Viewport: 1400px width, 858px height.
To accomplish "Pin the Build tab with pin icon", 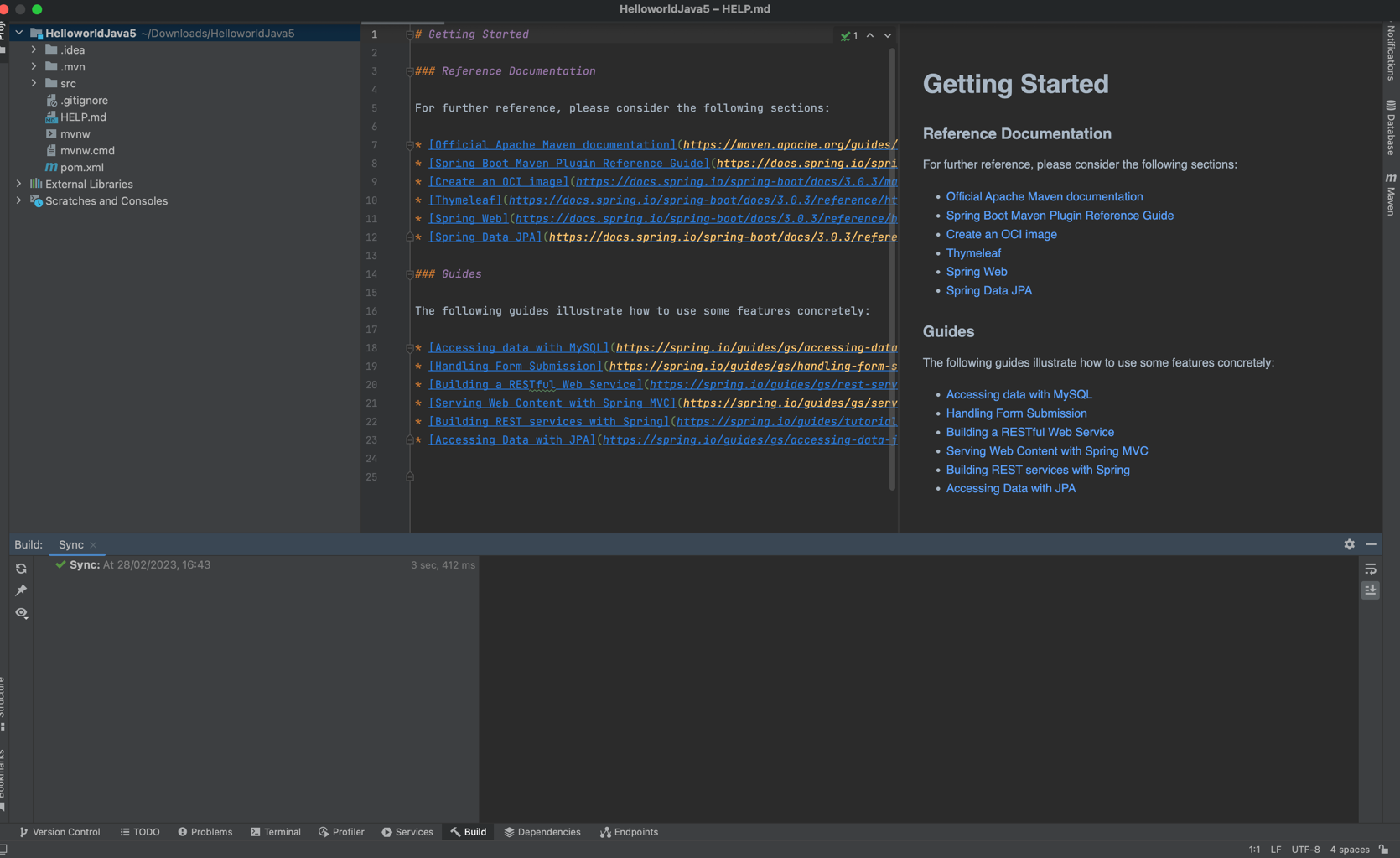I will 21,590.
